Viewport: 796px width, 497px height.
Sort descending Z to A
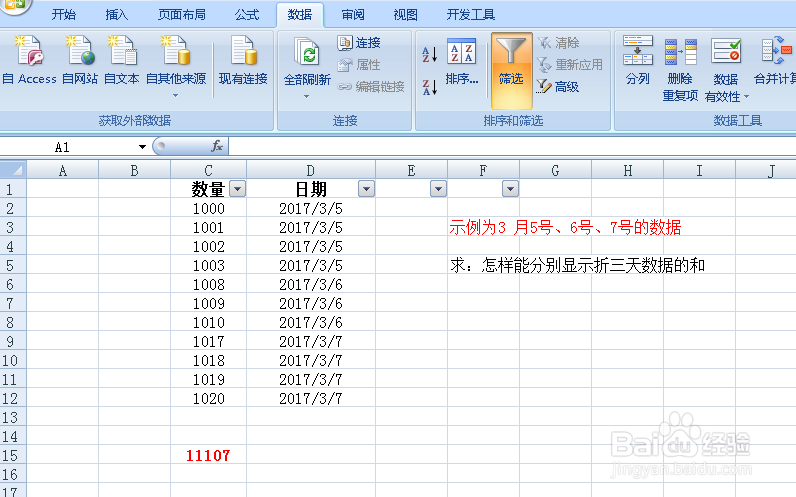[429, 87]
